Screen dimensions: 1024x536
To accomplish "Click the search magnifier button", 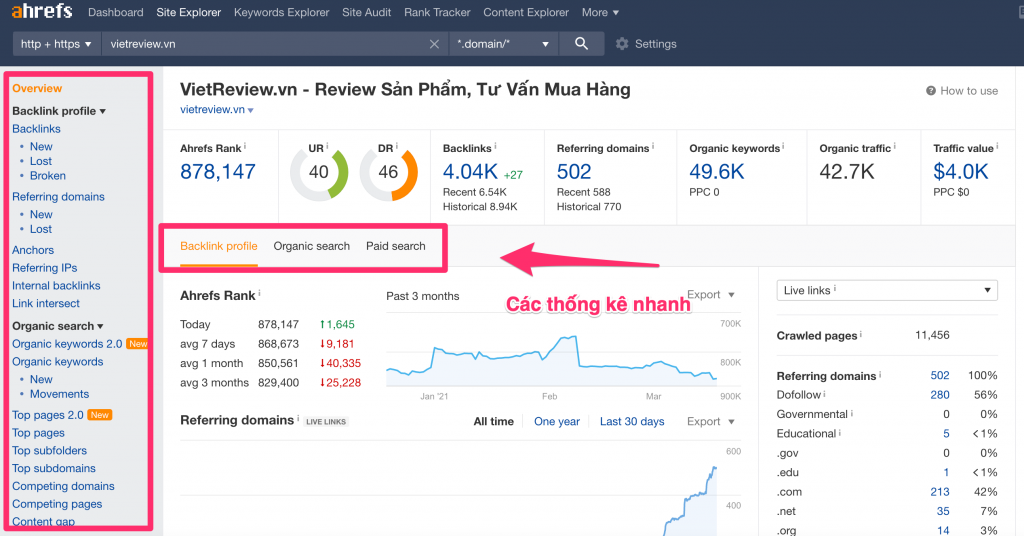I will 581,44.
